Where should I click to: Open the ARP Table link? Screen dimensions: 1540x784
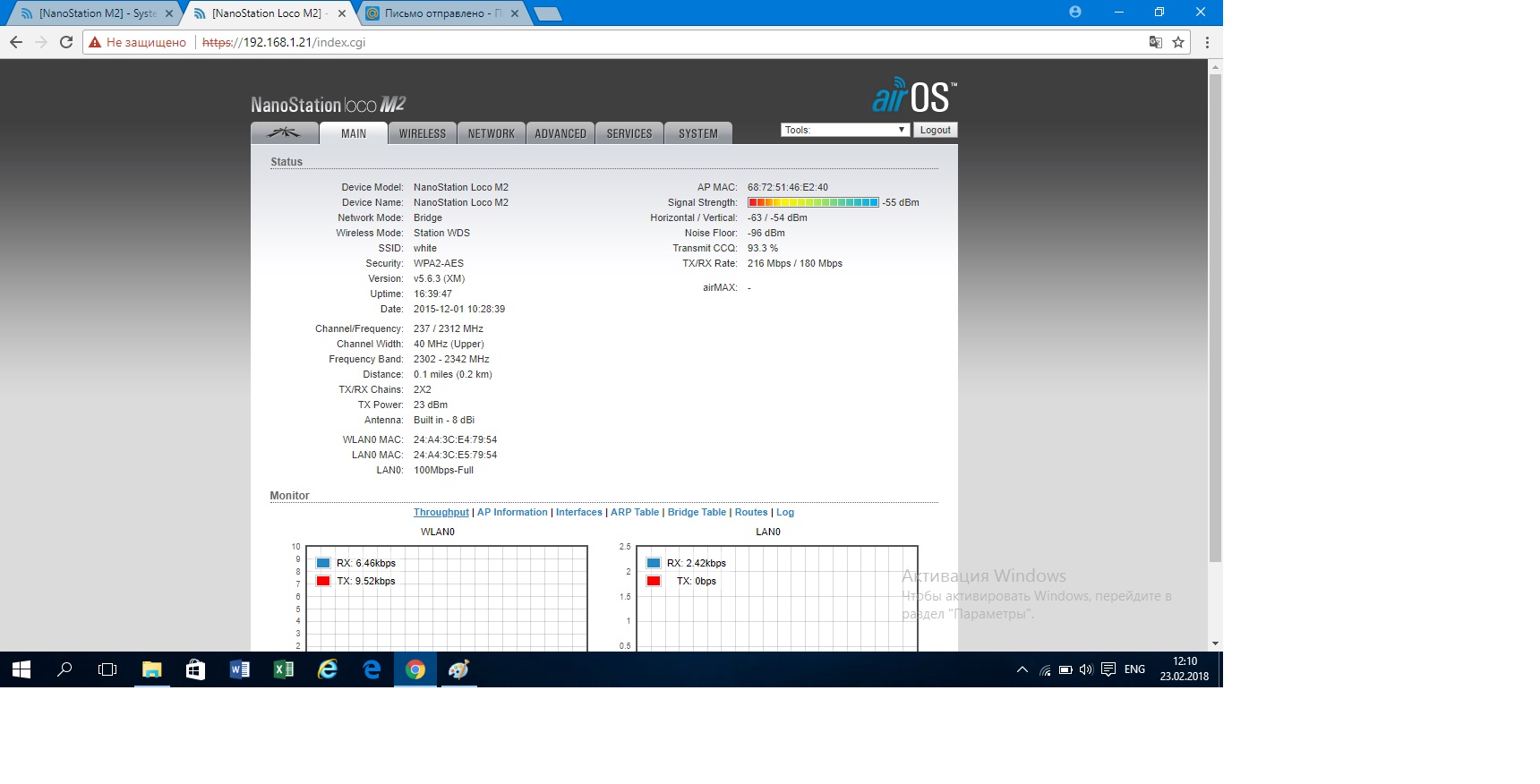coord(635,512)
